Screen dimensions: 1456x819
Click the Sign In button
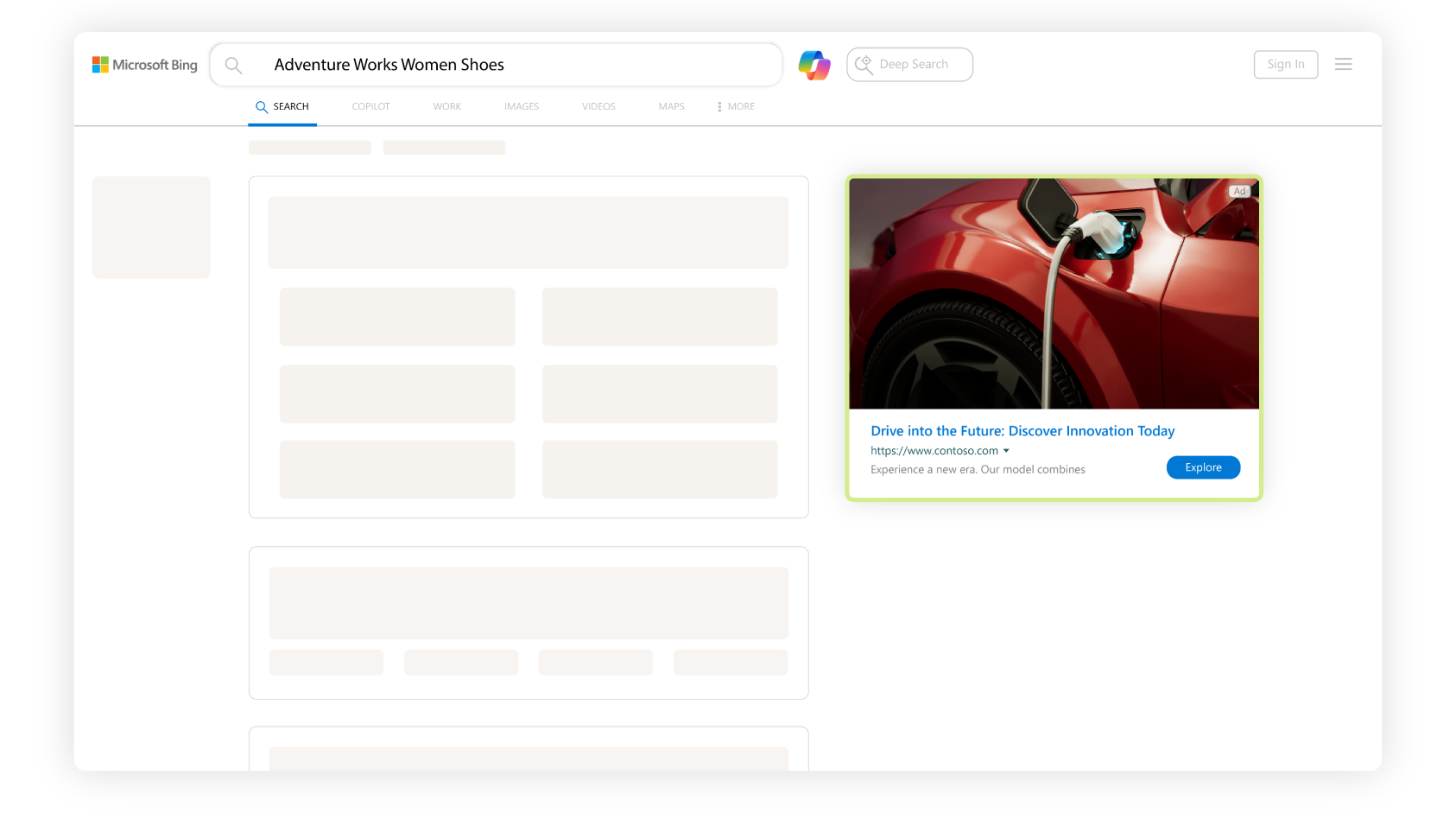click(1285, 65)
